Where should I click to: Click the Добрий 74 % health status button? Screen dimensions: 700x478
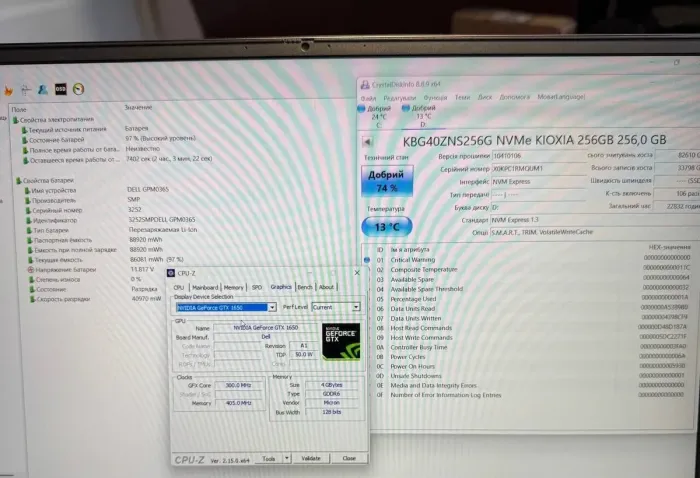pos(387,181)
